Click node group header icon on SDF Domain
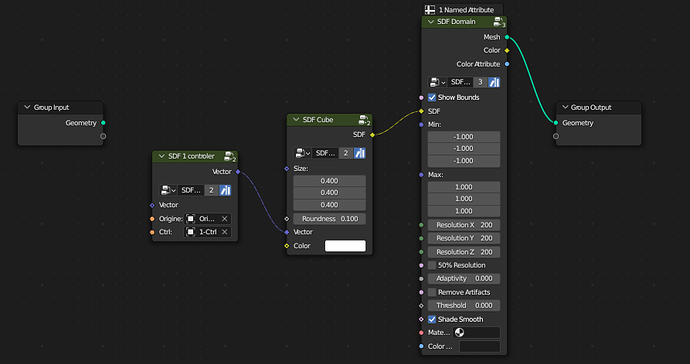This screenshot has height=364, width=690. pos(499,22)
